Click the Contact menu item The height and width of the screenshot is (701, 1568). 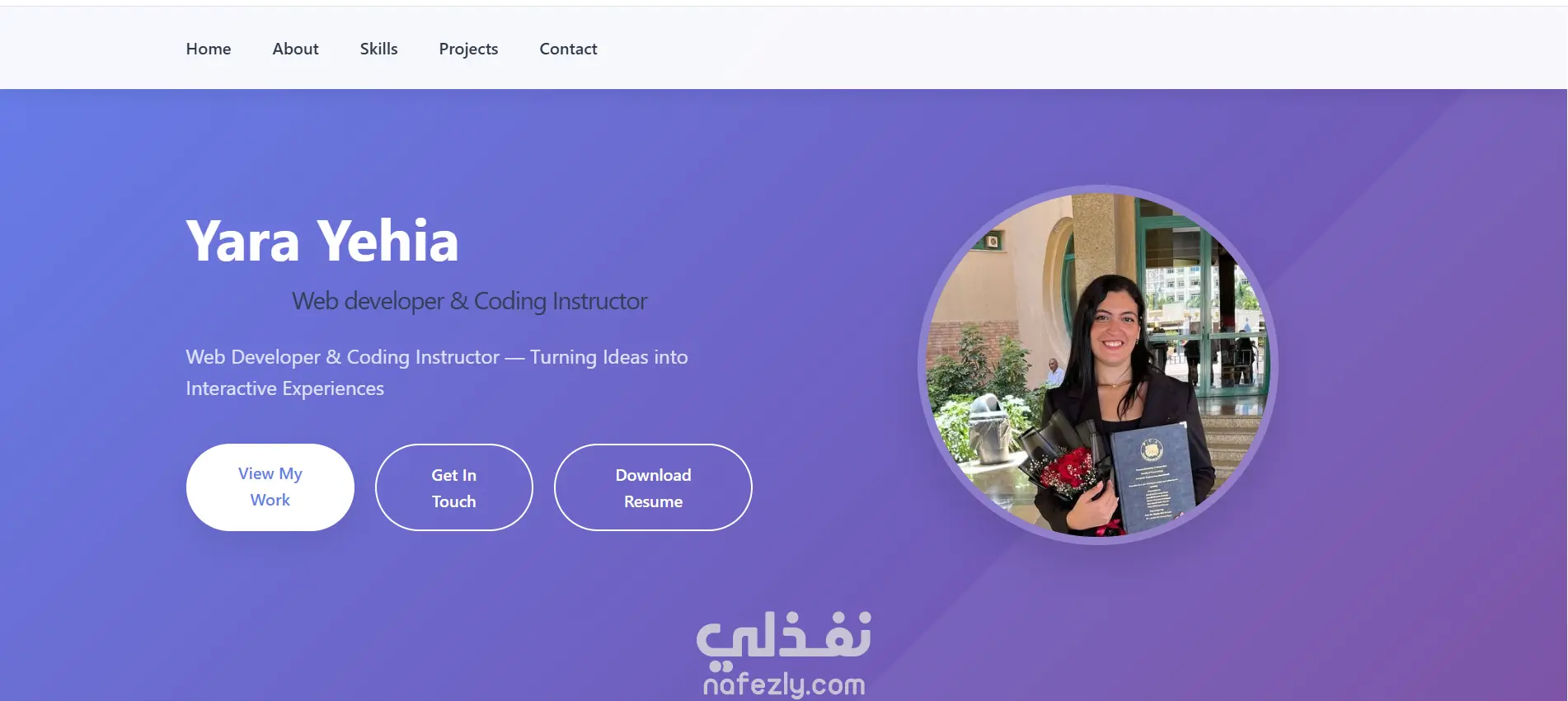click(x=568, y=49)
